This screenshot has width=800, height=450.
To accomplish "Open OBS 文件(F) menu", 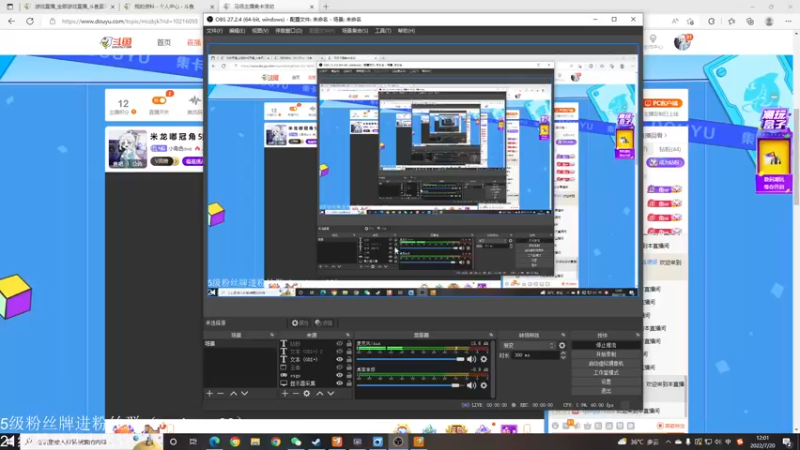I will point(214,31).
